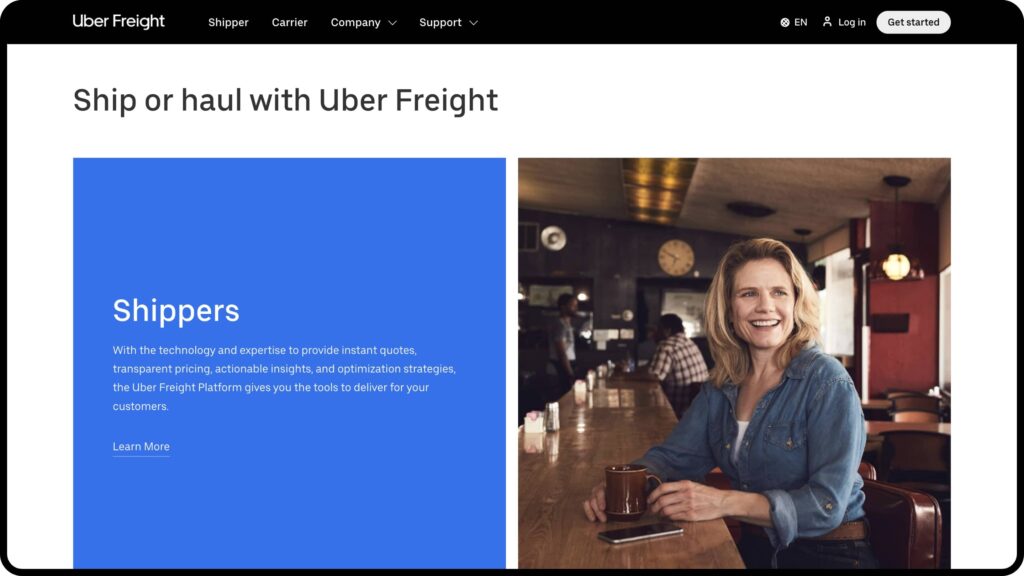Click the Get started button
This screenshot has width=1024, height=576.
pyautogui.click(x=913, y=22)
